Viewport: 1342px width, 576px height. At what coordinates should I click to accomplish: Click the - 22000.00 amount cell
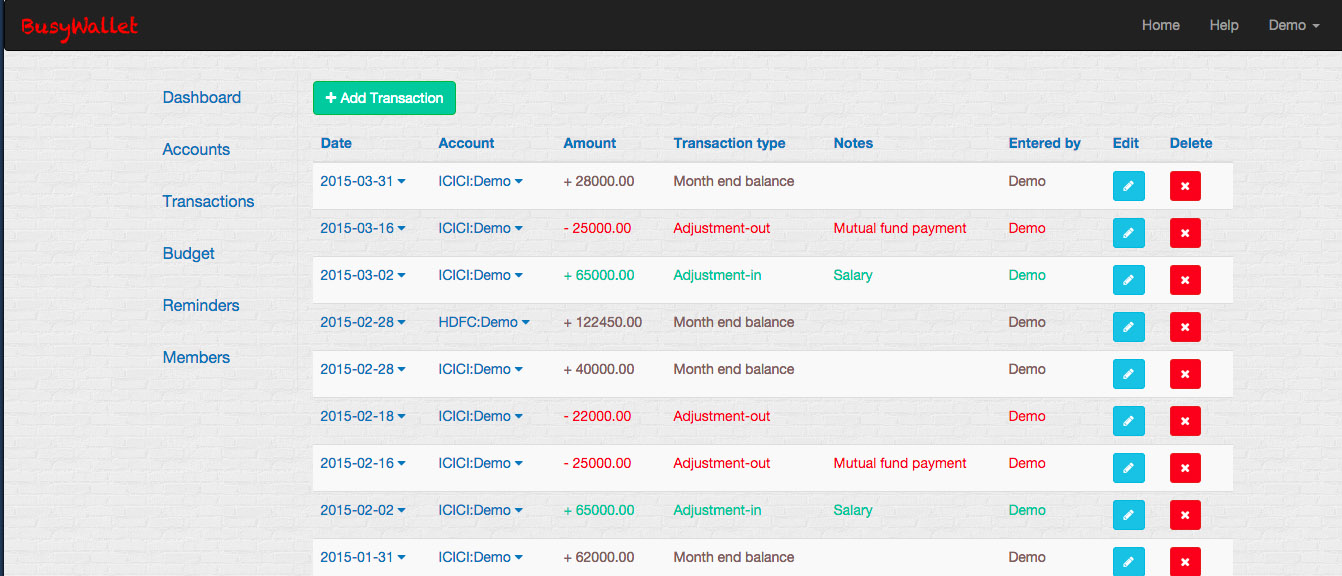(597, 416)
